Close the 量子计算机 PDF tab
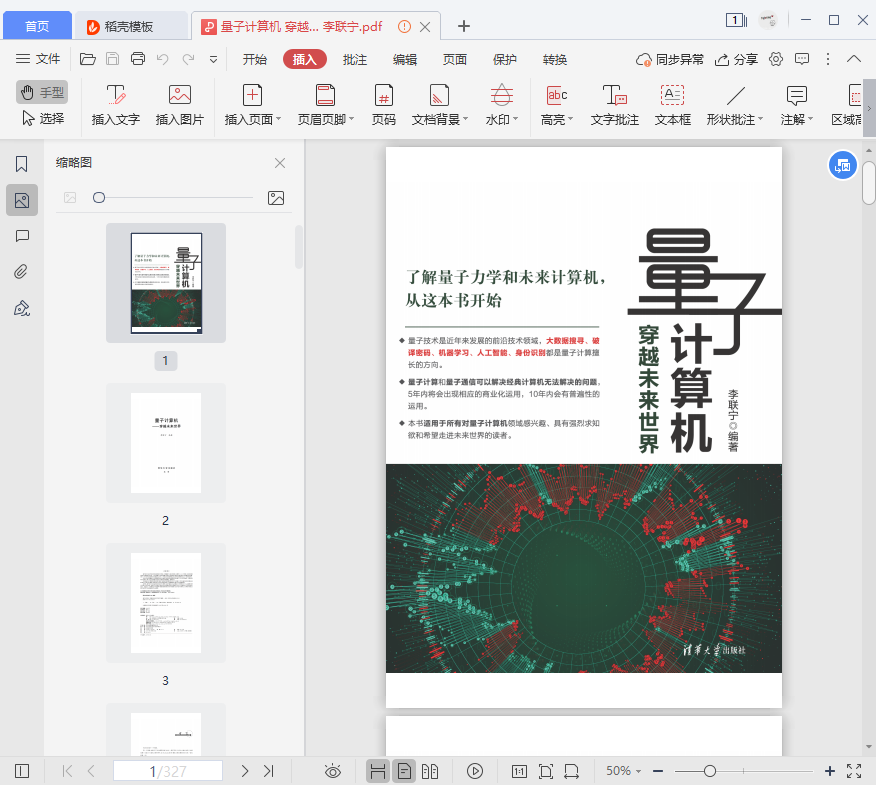Screen dimensions: 876x785 tap(425, 26)
